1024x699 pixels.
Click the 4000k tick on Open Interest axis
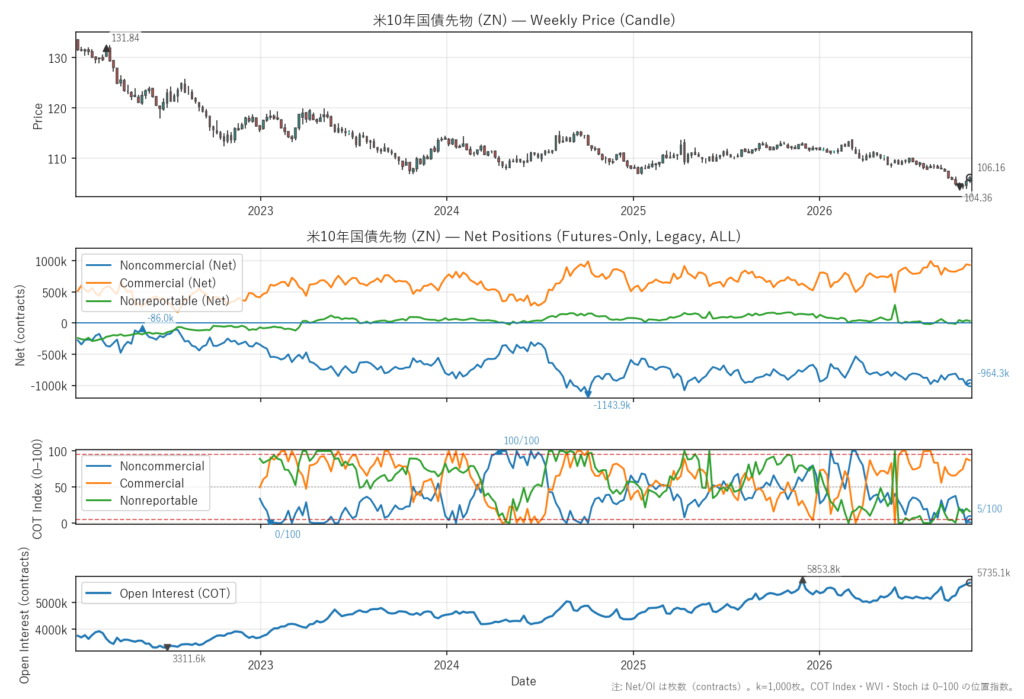(x=51, y=630)
